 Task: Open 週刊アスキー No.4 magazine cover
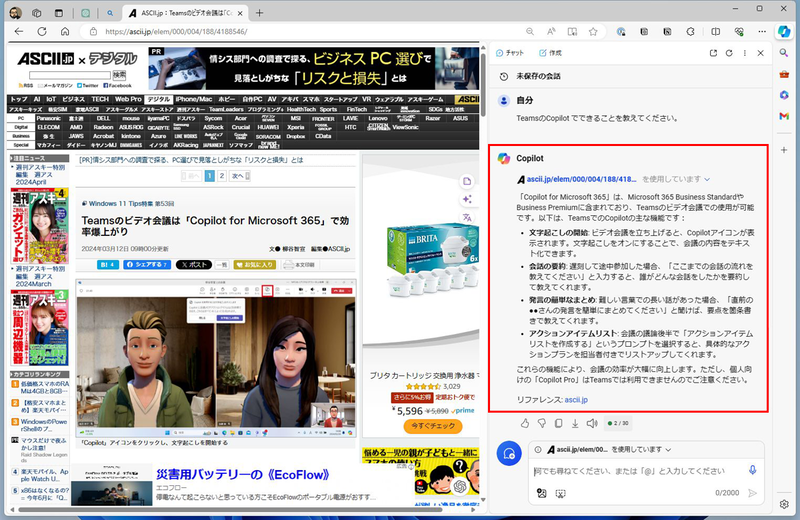tap(40, 226)
